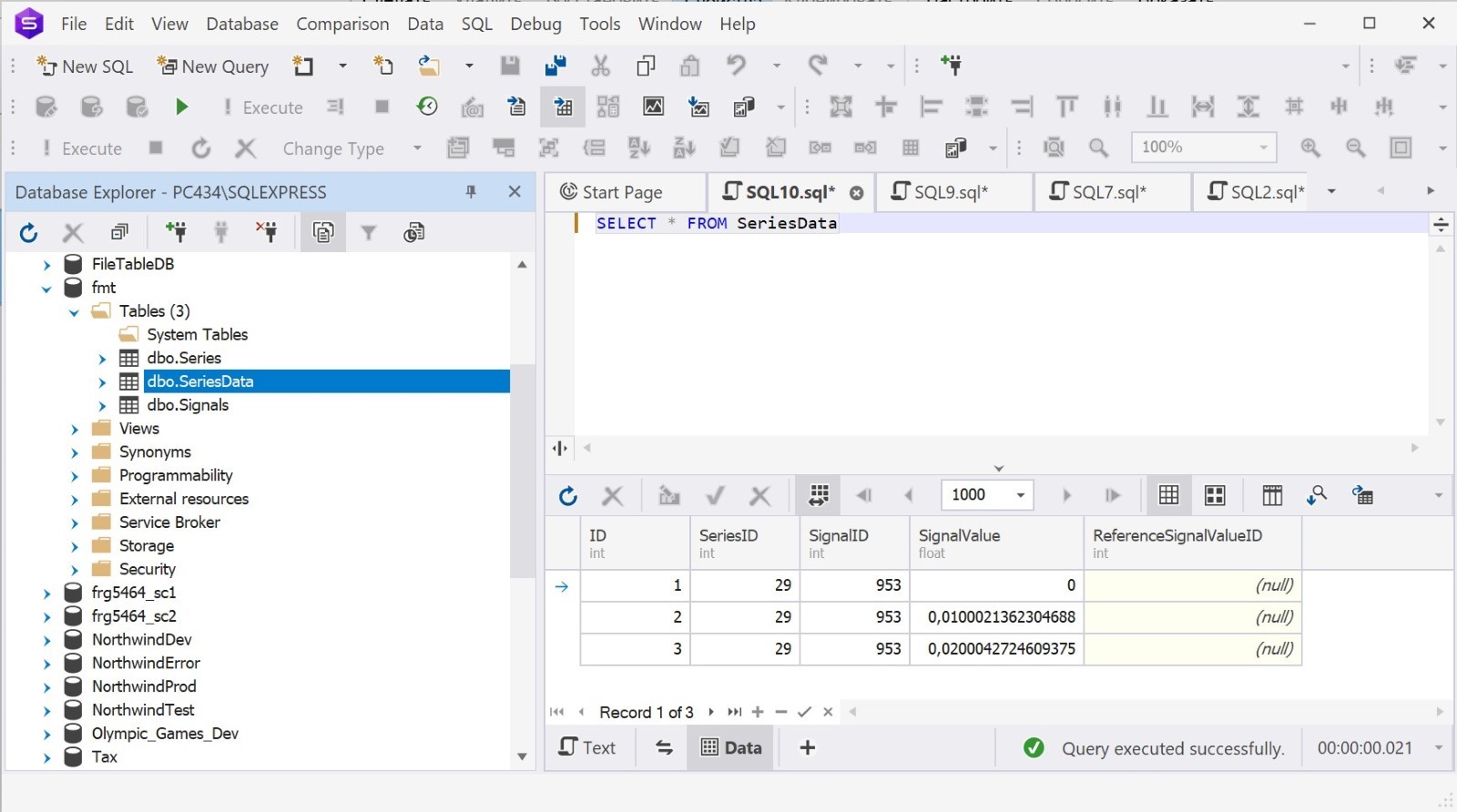Pin the Database Explorer panel
The width and height of the screenshot is (1457, 812).
[x=471, y=192]
